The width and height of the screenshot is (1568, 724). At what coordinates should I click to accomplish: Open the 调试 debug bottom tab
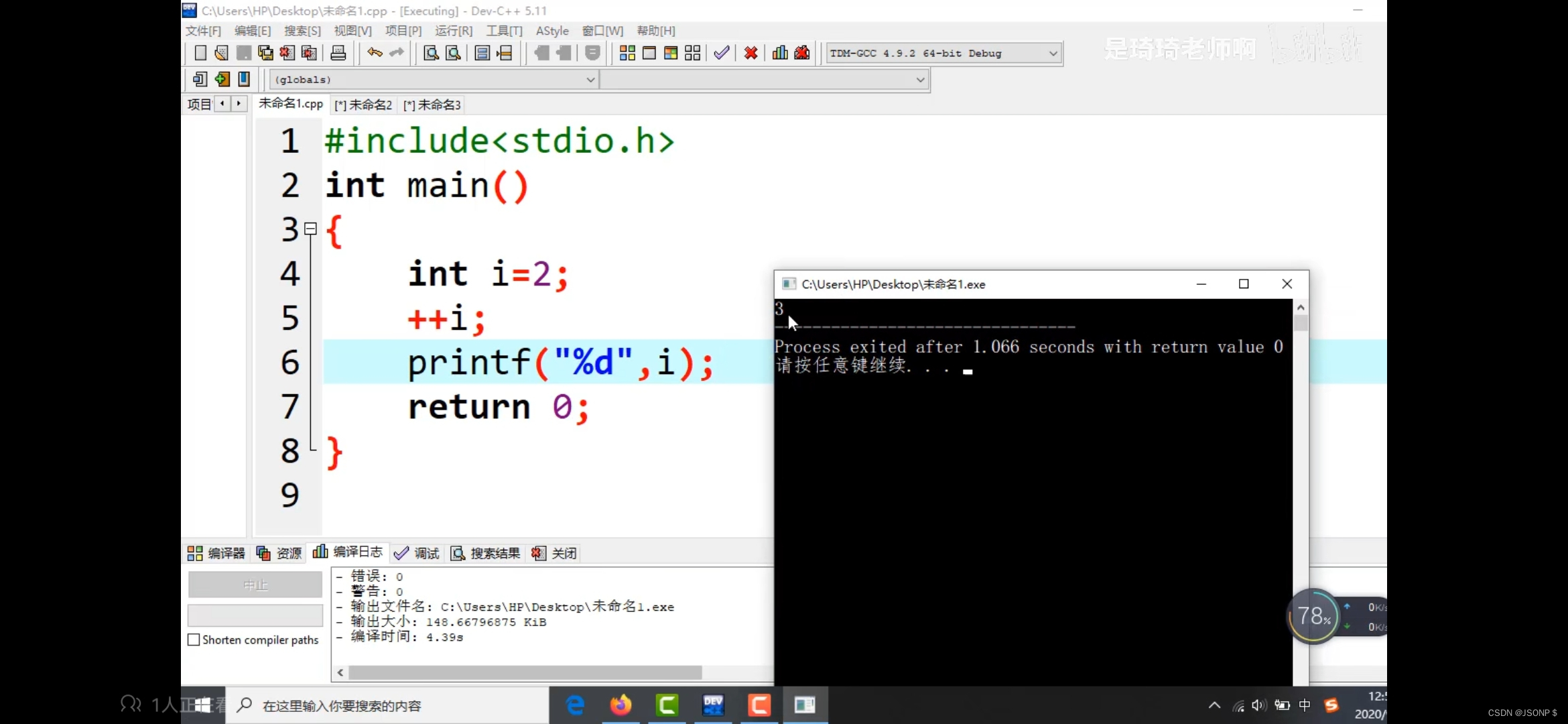pos(417,553)
